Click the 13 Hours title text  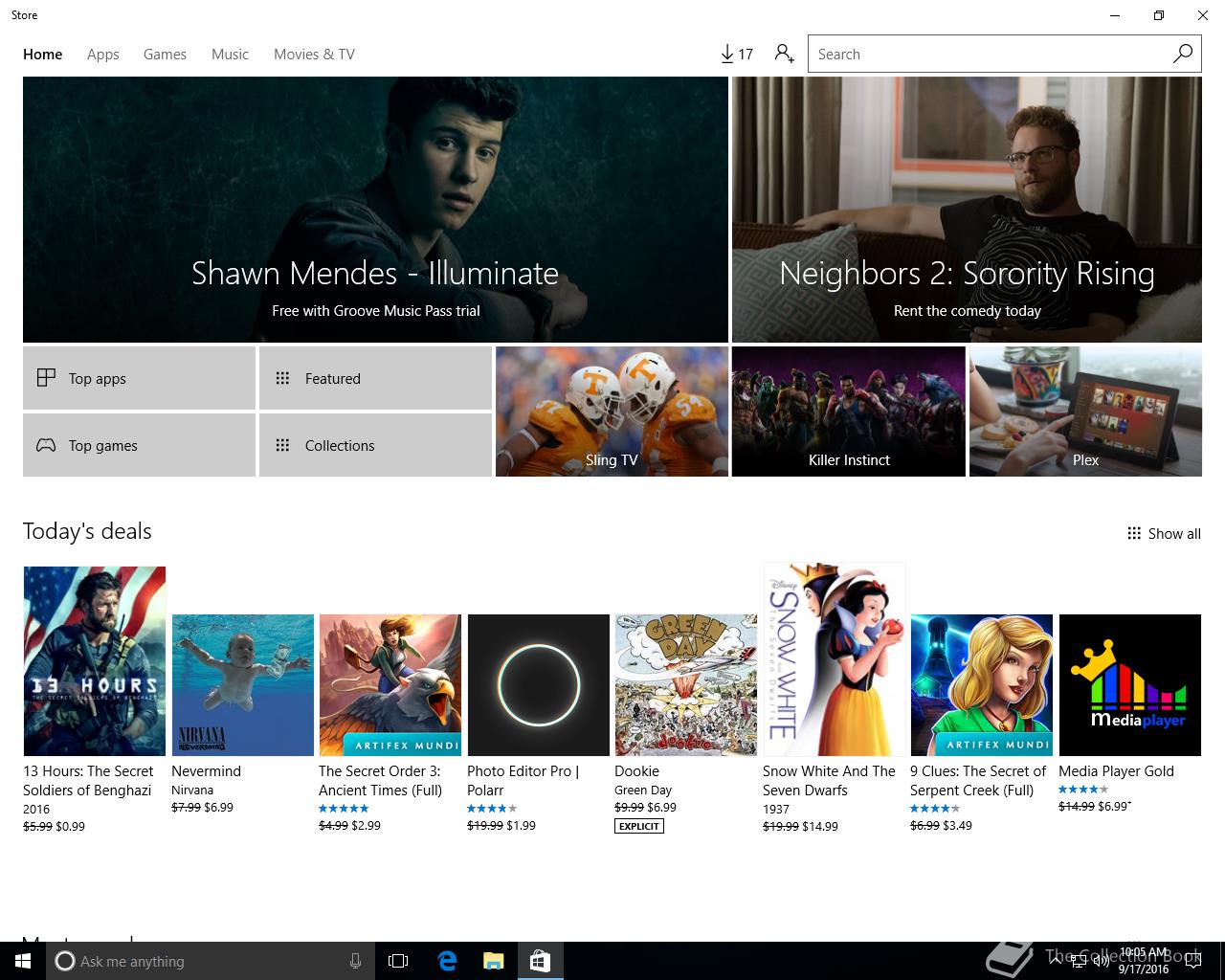tap(88, 781)
